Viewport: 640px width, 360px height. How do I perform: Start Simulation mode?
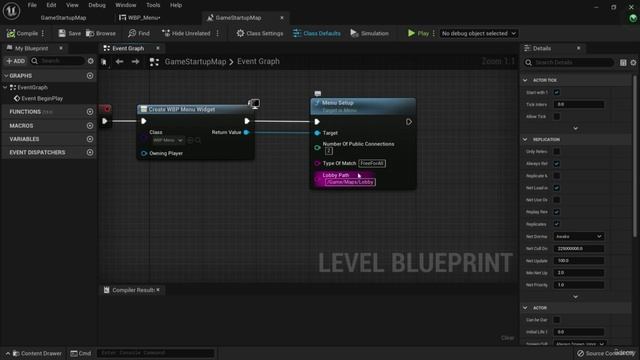(369, 33)
